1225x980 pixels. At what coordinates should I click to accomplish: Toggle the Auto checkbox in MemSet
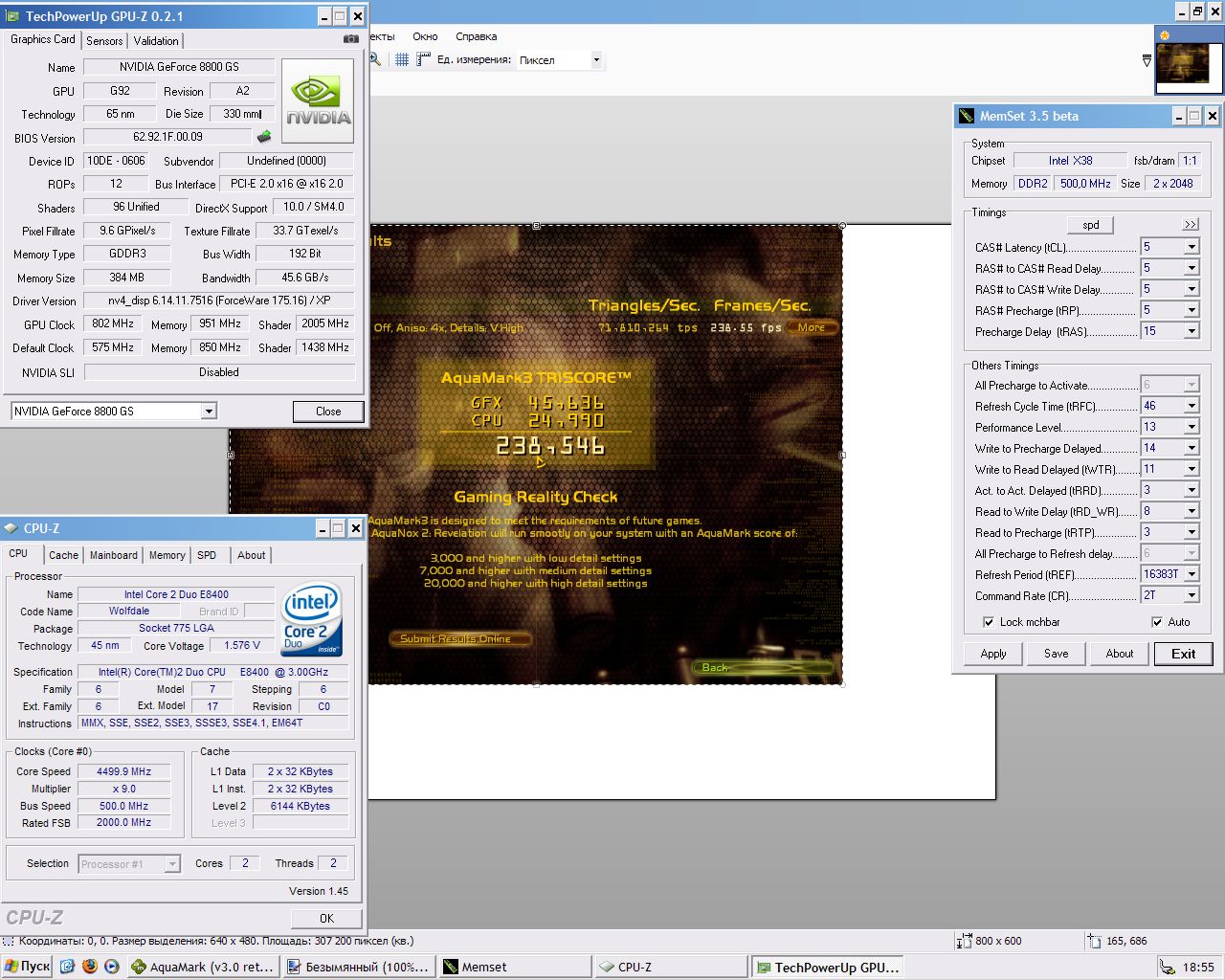[1157, 622]
